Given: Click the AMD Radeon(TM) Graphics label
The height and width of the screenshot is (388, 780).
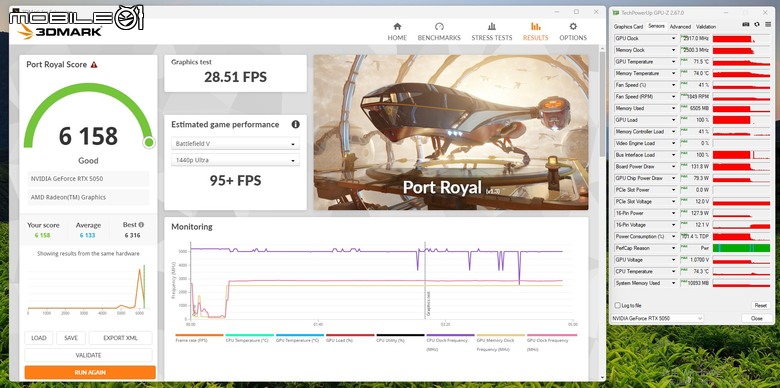Looking at the screenshot, I should [x=89, y=197].
